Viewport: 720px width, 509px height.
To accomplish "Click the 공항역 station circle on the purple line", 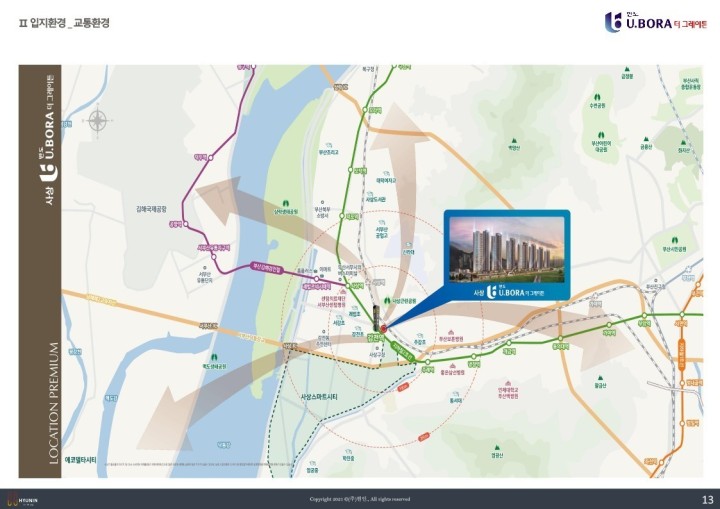I will [186, 224].
